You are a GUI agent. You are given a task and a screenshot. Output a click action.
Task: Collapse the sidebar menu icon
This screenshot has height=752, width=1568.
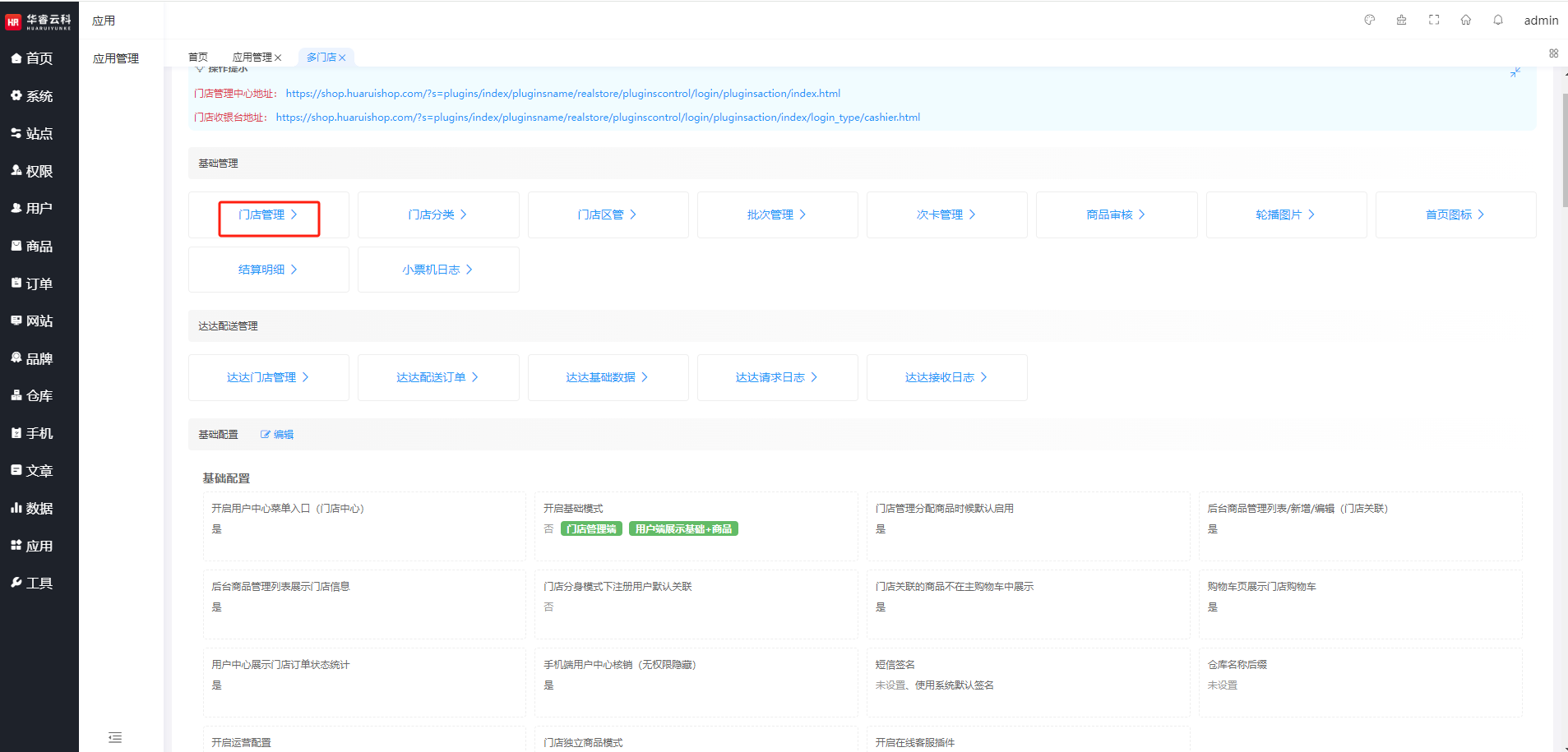click(x=115, y=737)
